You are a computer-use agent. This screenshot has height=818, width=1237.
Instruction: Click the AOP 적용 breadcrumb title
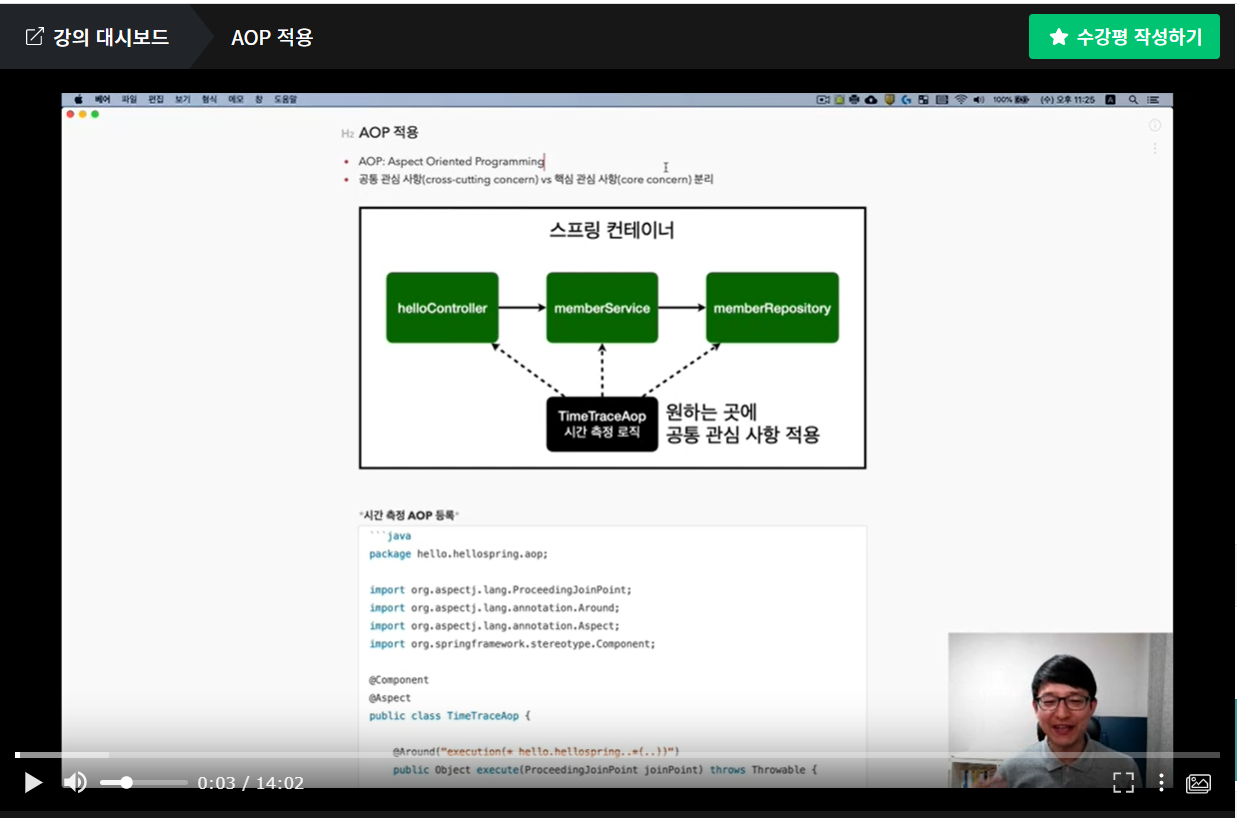pos(272,37)
